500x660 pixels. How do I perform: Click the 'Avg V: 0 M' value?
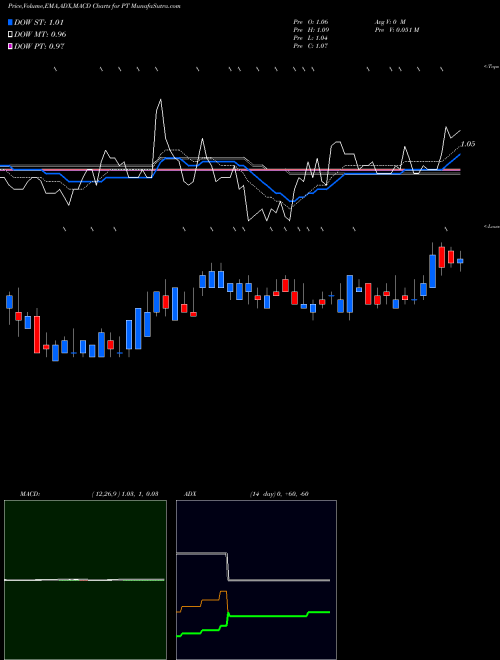(389, 22)
